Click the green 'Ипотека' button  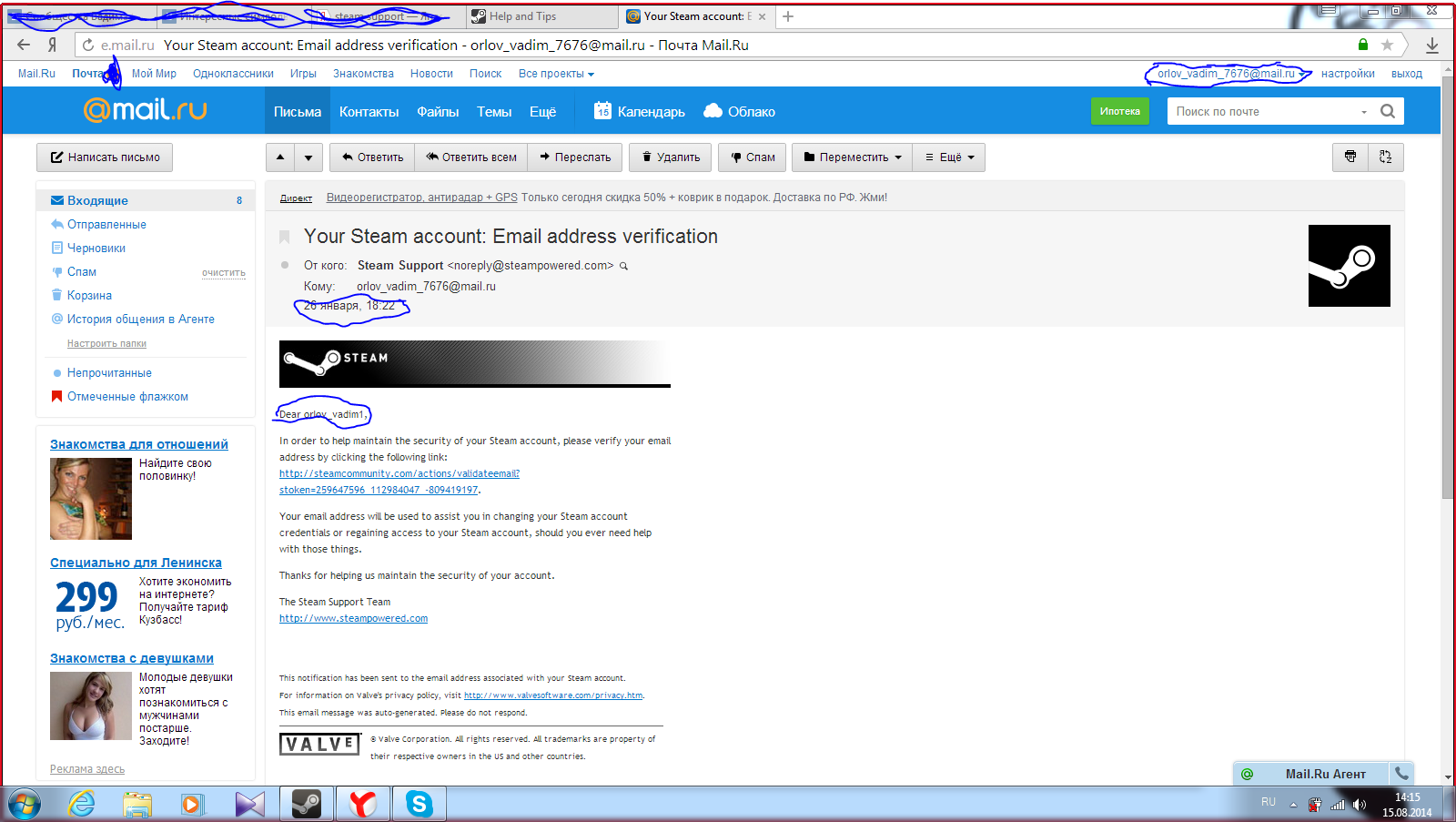(x=1119, y=111)
